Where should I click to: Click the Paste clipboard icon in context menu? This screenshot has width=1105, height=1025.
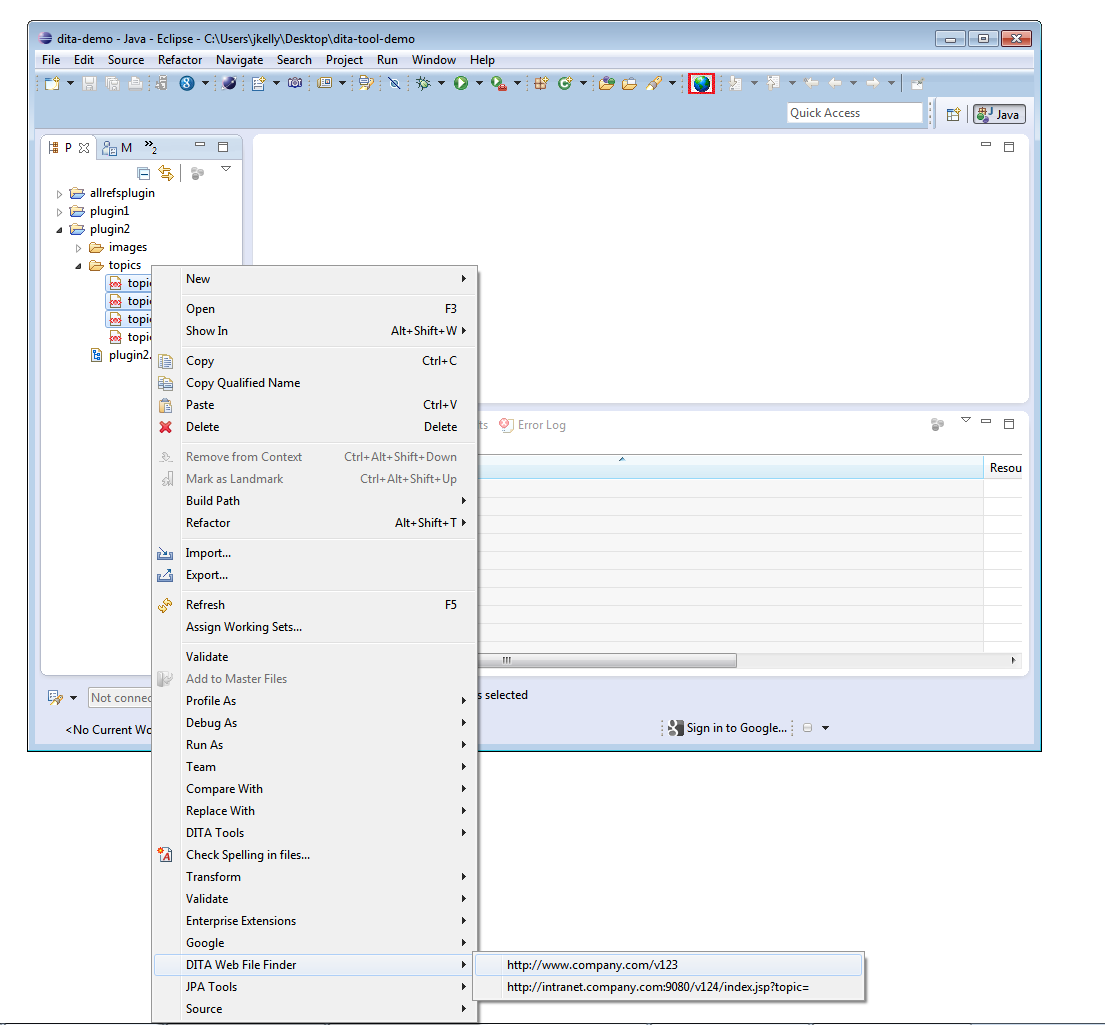click(166, 405)
